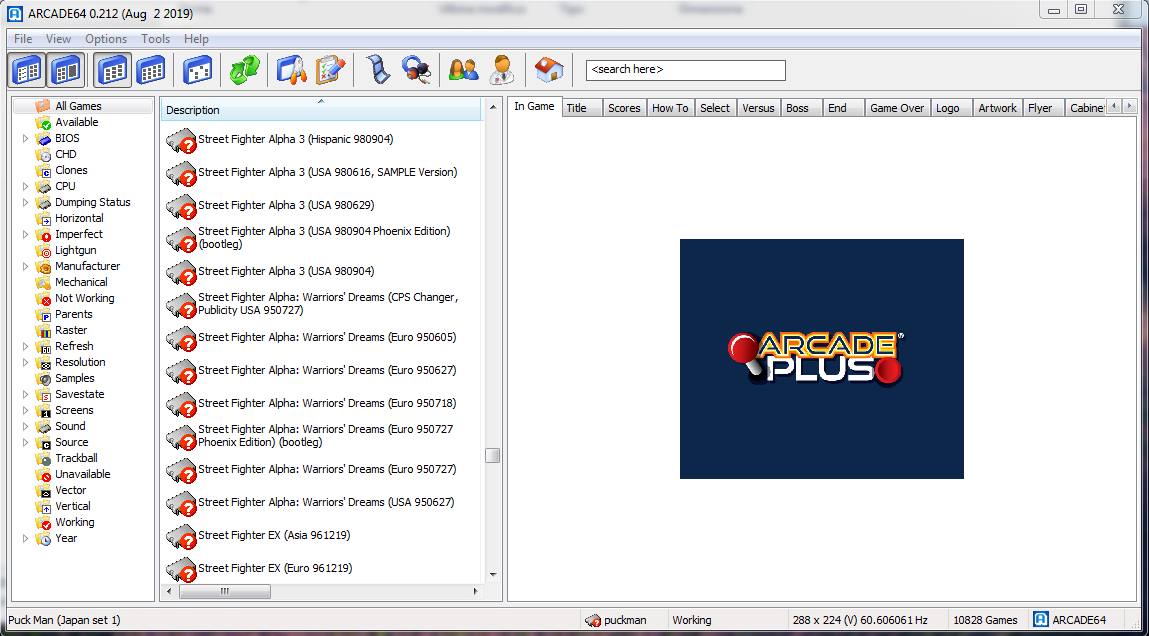
Task: Click the CHD folder icon in tree
Action: coord(43,155)
